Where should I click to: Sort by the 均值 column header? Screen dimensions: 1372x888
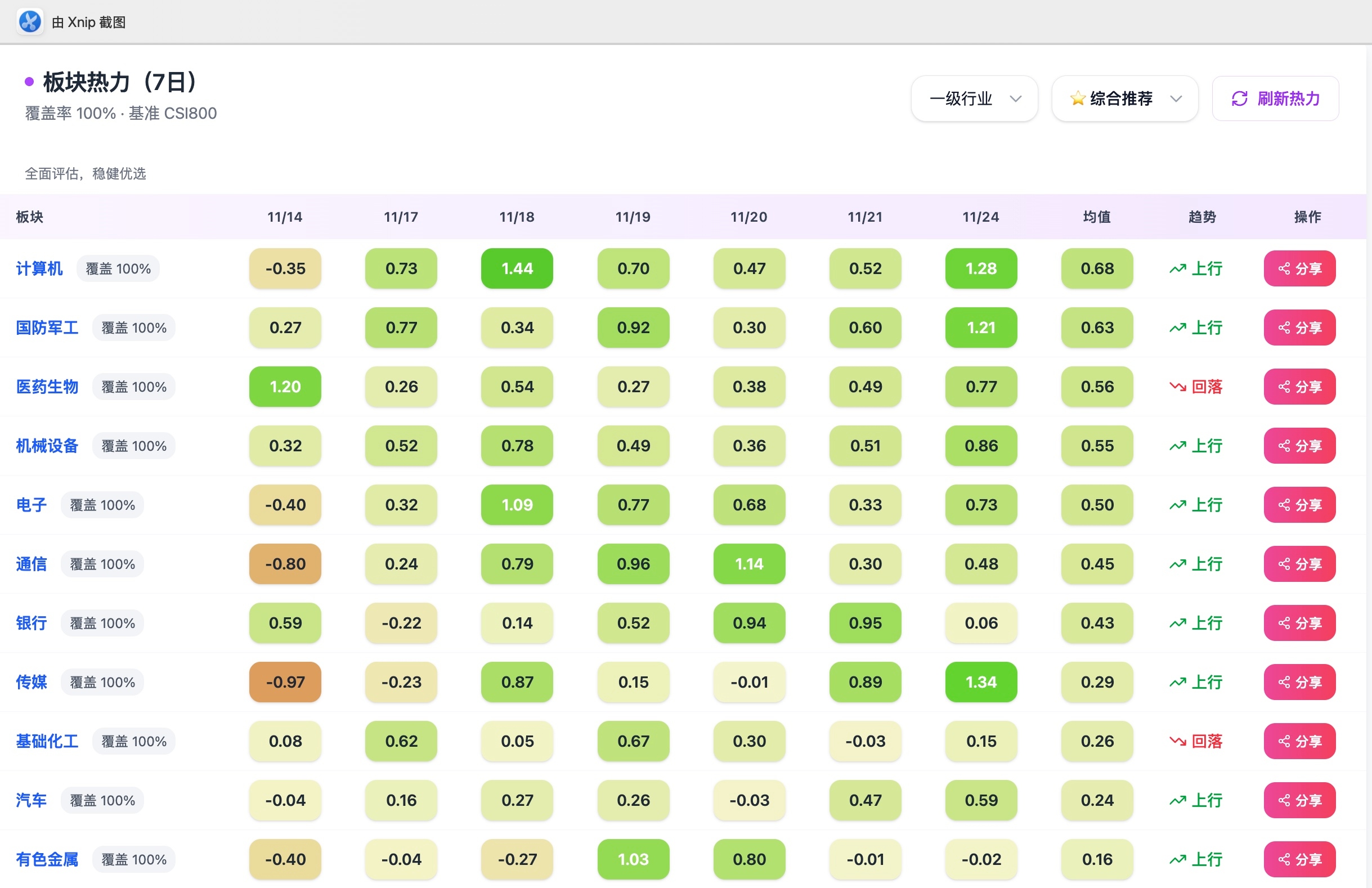[x=1096, y=217]
